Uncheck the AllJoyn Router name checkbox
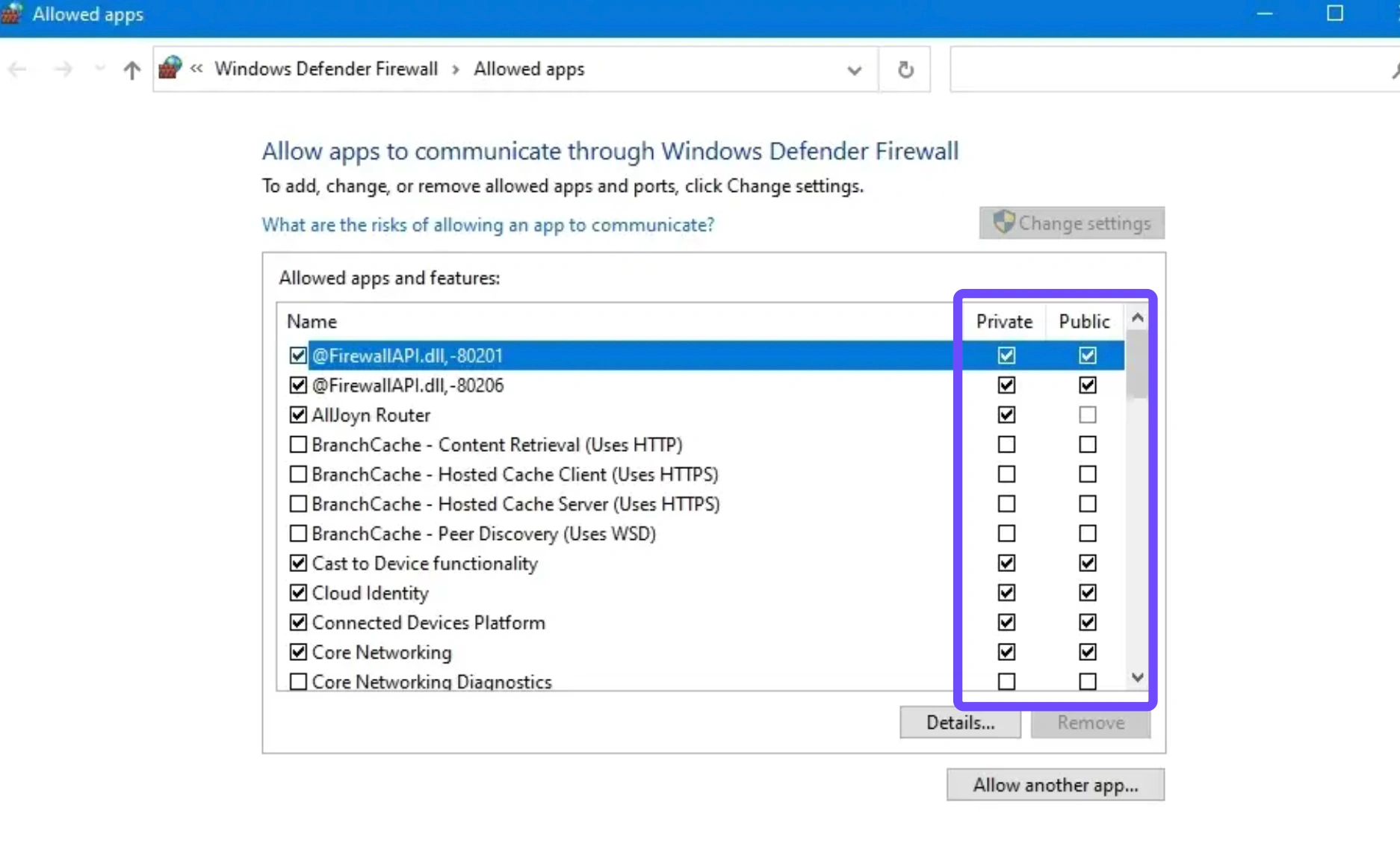The height and width of the screenshot is (861, 1400). pos(298,414)
